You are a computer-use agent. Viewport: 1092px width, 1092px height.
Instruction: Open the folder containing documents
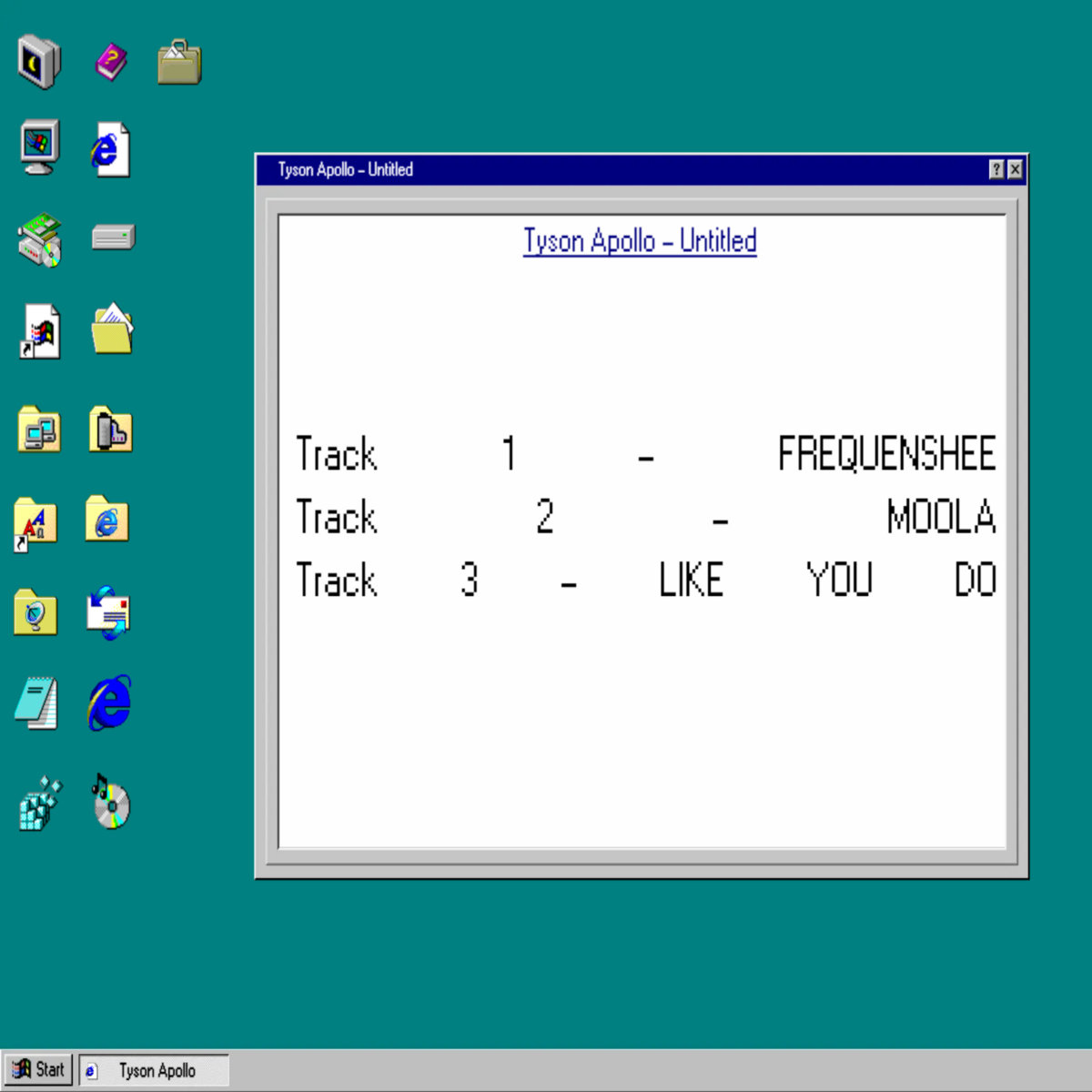(x=112, y=329)
